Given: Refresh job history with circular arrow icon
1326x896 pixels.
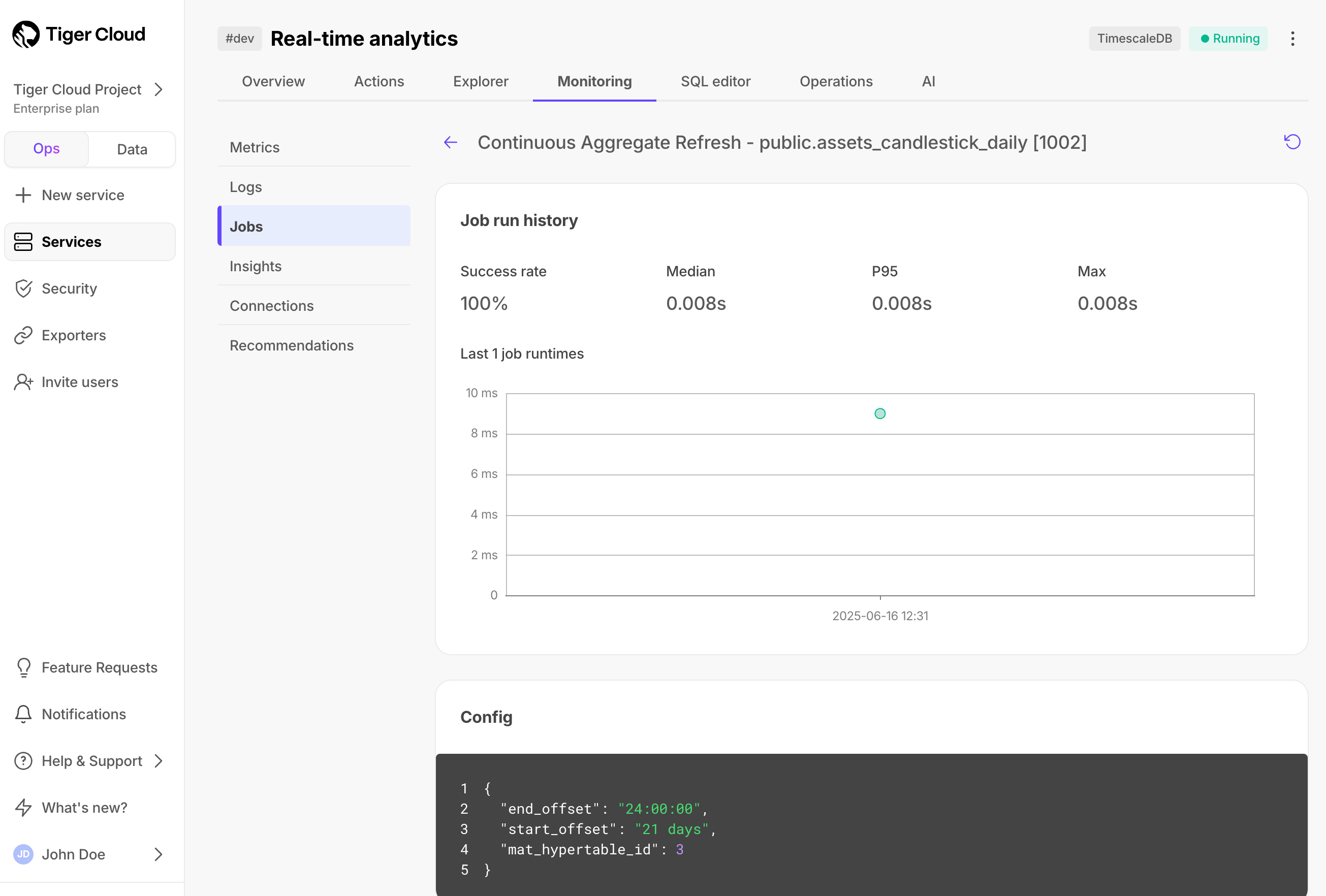Looking at the screenshot, I should tap(1292, 141).
